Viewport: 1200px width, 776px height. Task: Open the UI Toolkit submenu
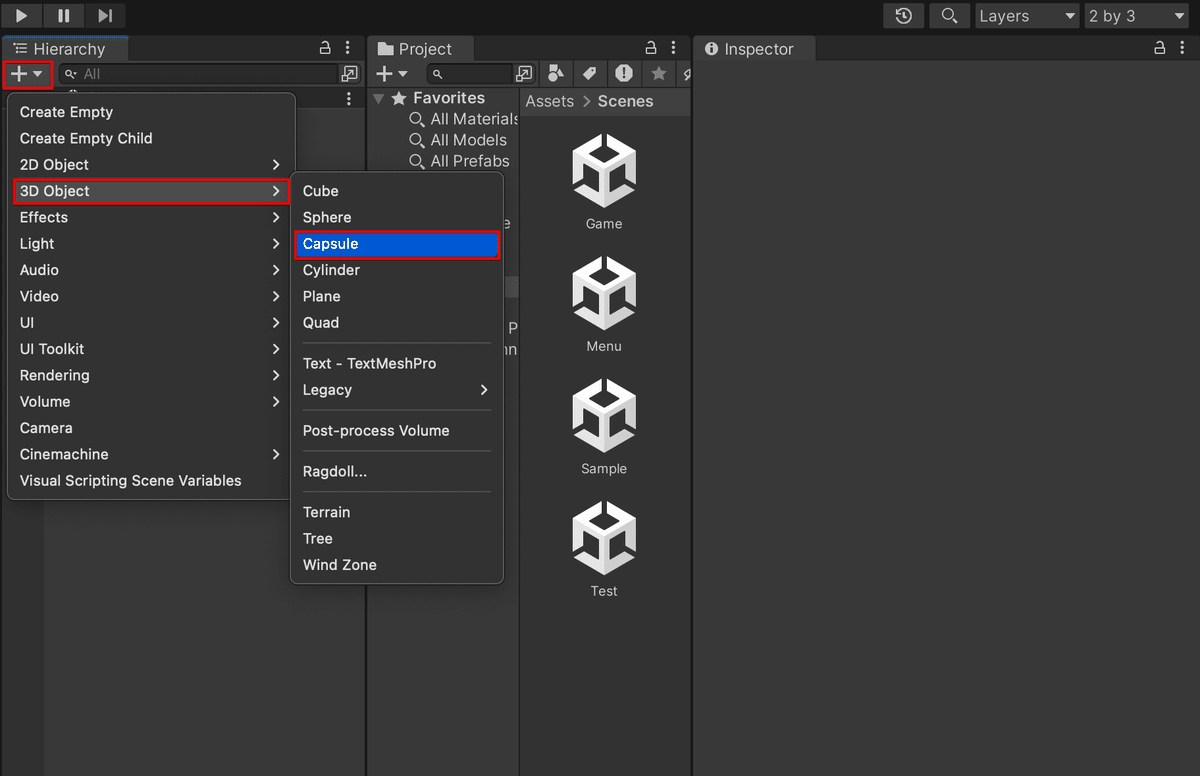pyautogui.click(x=151, y=349)
